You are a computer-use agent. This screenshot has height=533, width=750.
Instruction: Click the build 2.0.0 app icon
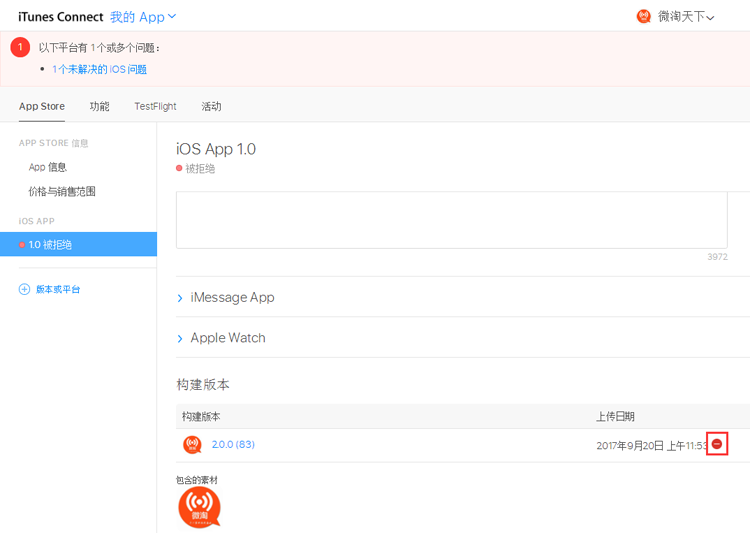point(192,444)
